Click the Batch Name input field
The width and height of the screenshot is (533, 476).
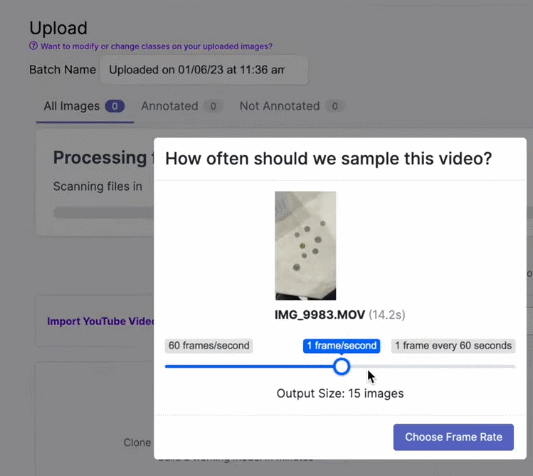click(204, 70)
